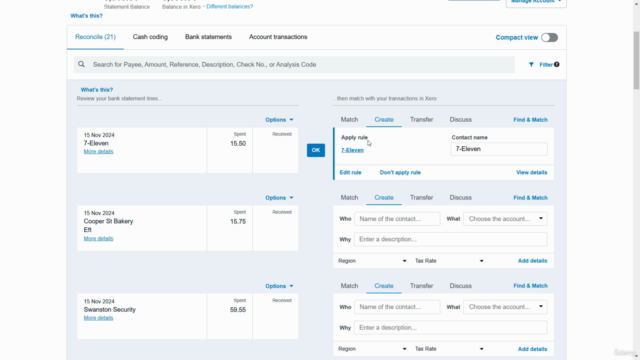The width and height of the screenshot is (640, 360).
Task: Open Tax Rate dropdown for Swanston Security
Action: point(449,349)
